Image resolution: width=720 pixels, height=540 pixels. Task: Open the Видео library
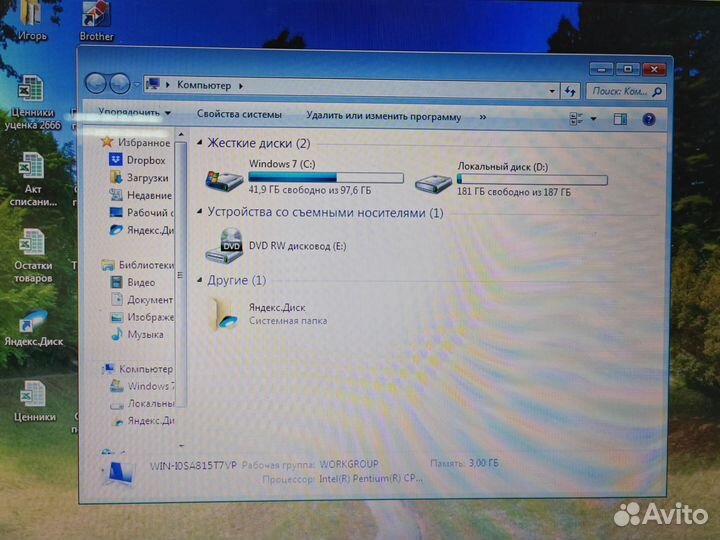click(133, 282)
